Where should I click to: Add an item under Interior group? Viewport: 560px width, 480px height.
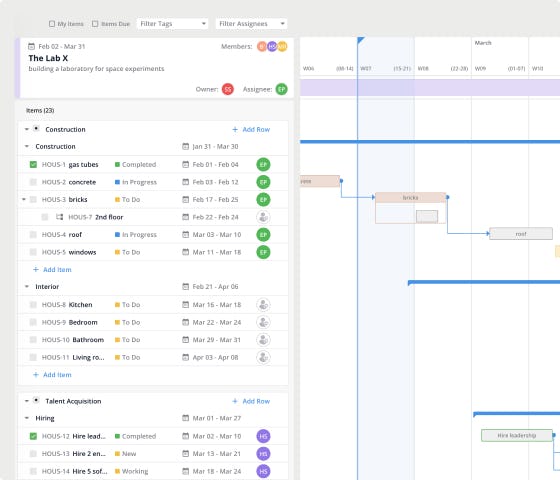tap(52, 375)
